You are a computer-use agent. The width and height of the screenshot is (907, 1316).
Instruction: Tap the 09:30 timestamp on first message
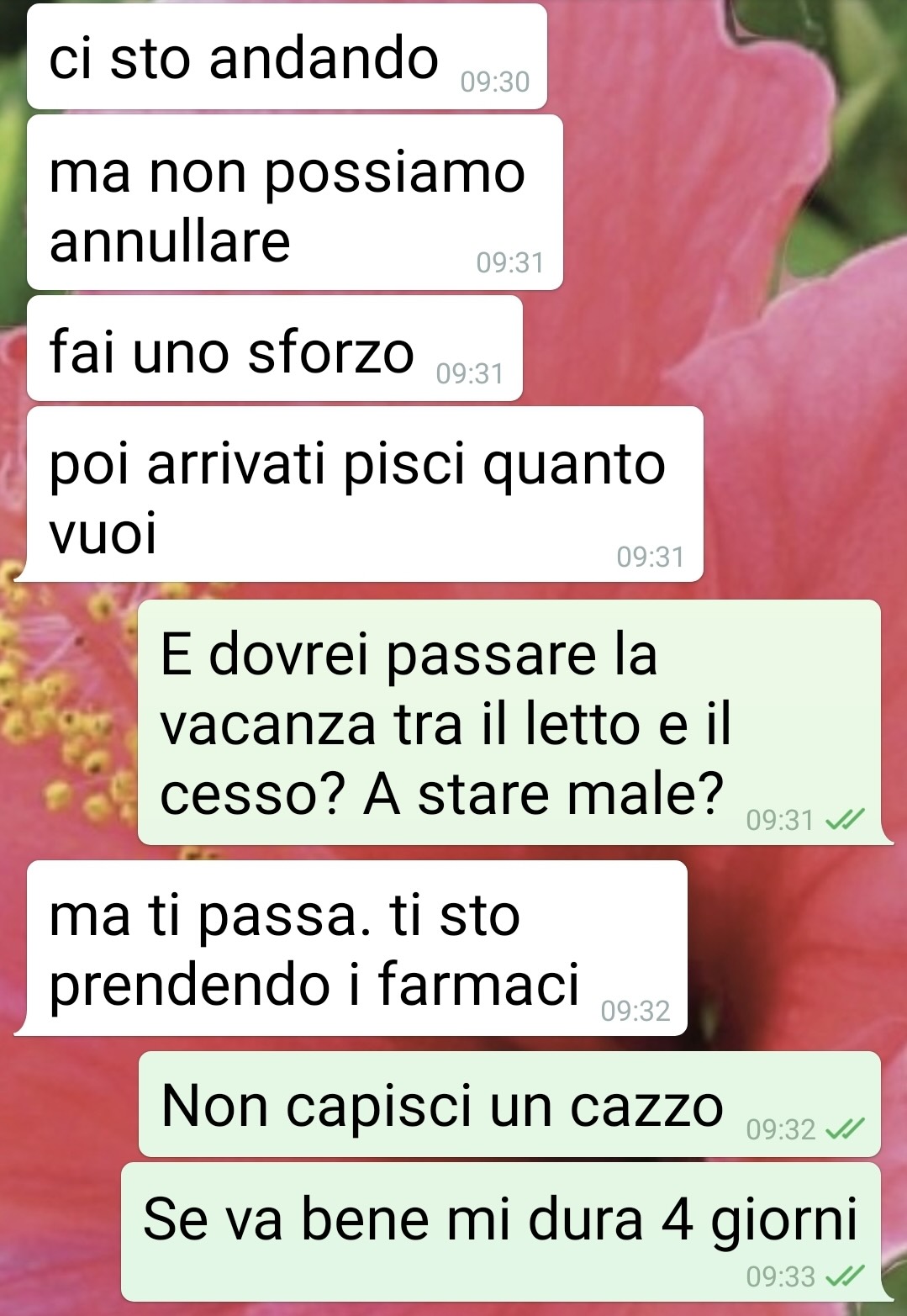click(495, 82)
